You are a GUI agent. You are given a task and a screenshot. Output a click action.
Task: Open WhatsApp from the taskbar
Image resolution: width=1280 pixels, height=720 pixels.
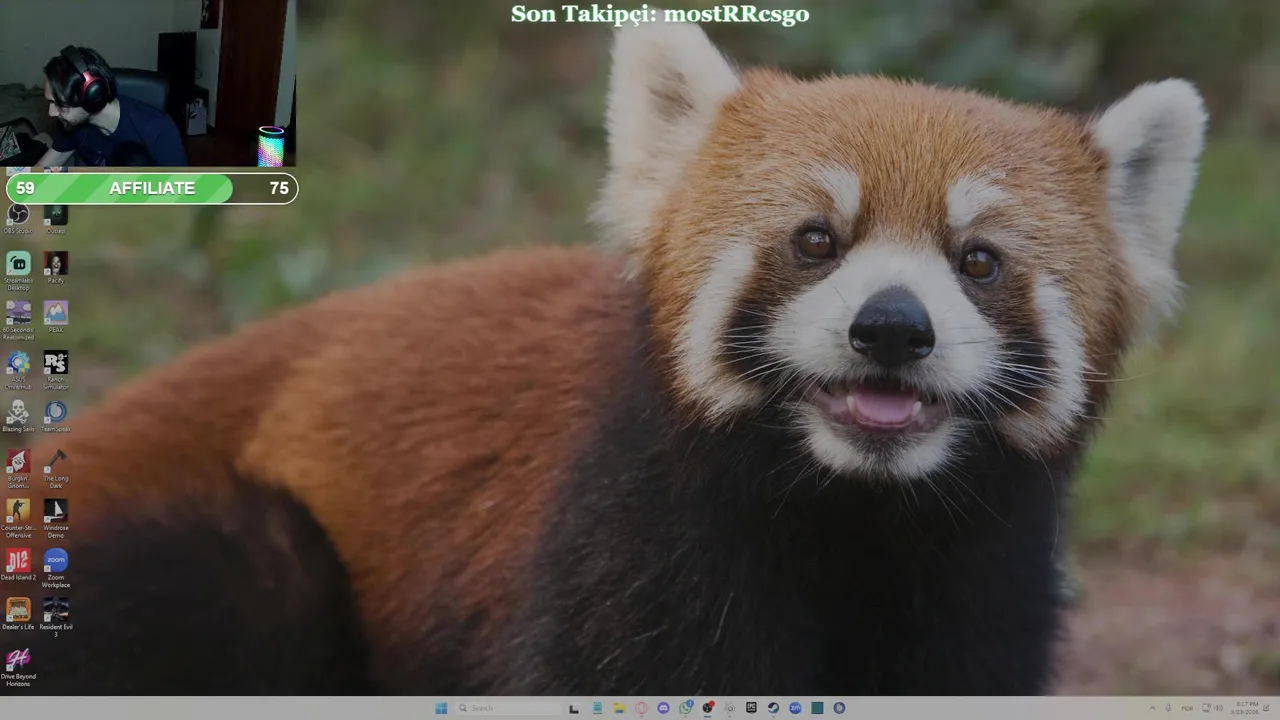pyautogui.click(x=685, y=708)
